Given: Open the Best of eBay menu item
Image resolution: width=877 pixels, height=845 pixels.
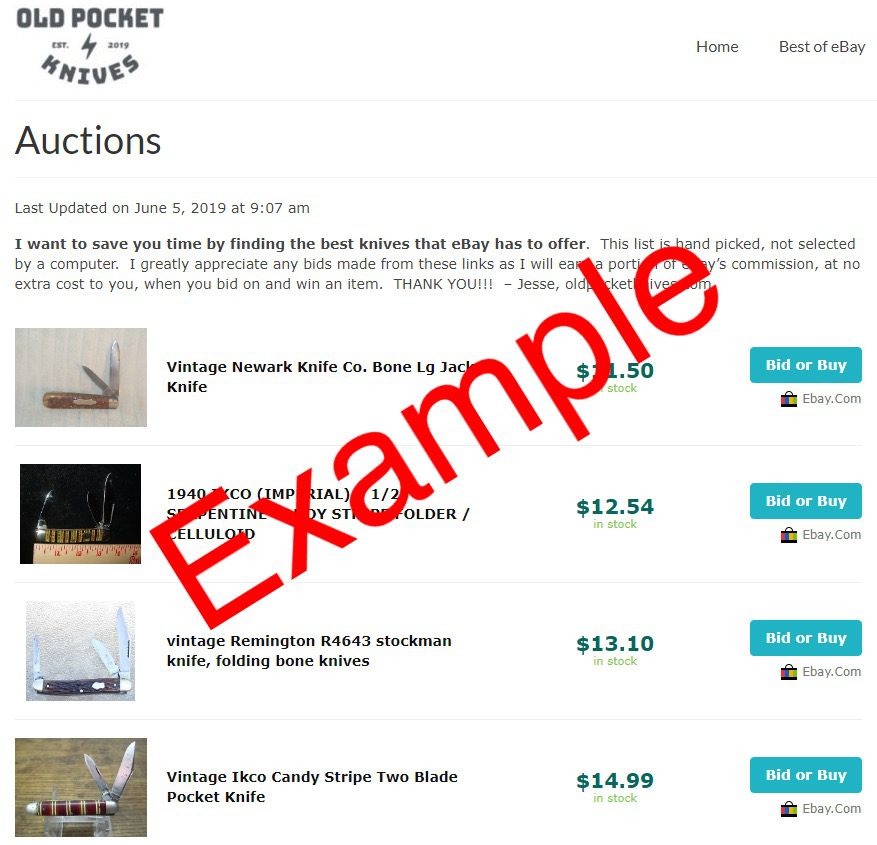Looking at the screenshot, I should click(x=822, y=47).
